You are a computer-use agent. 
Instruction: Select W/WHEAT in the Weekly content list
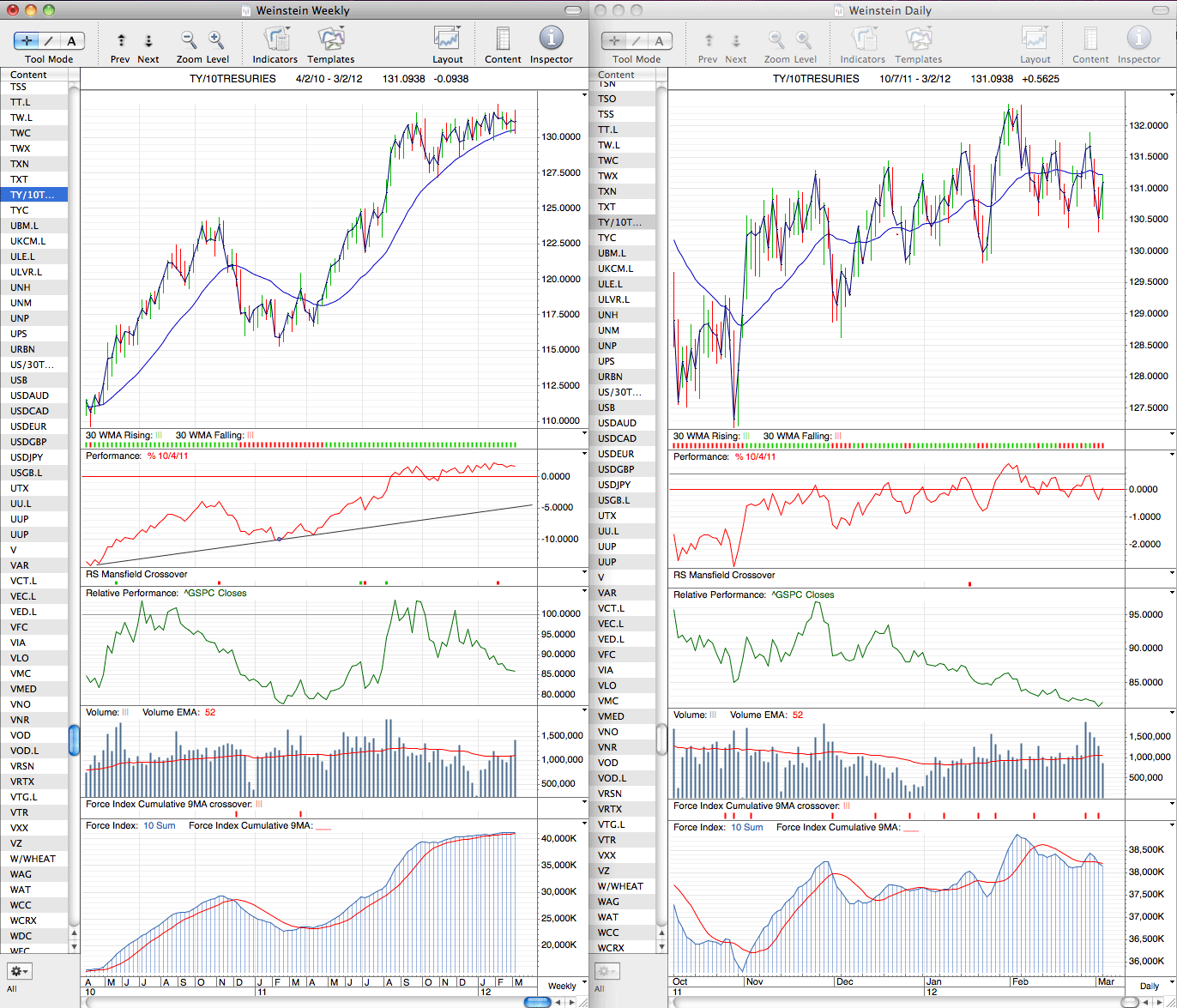[x=34, y=859]
